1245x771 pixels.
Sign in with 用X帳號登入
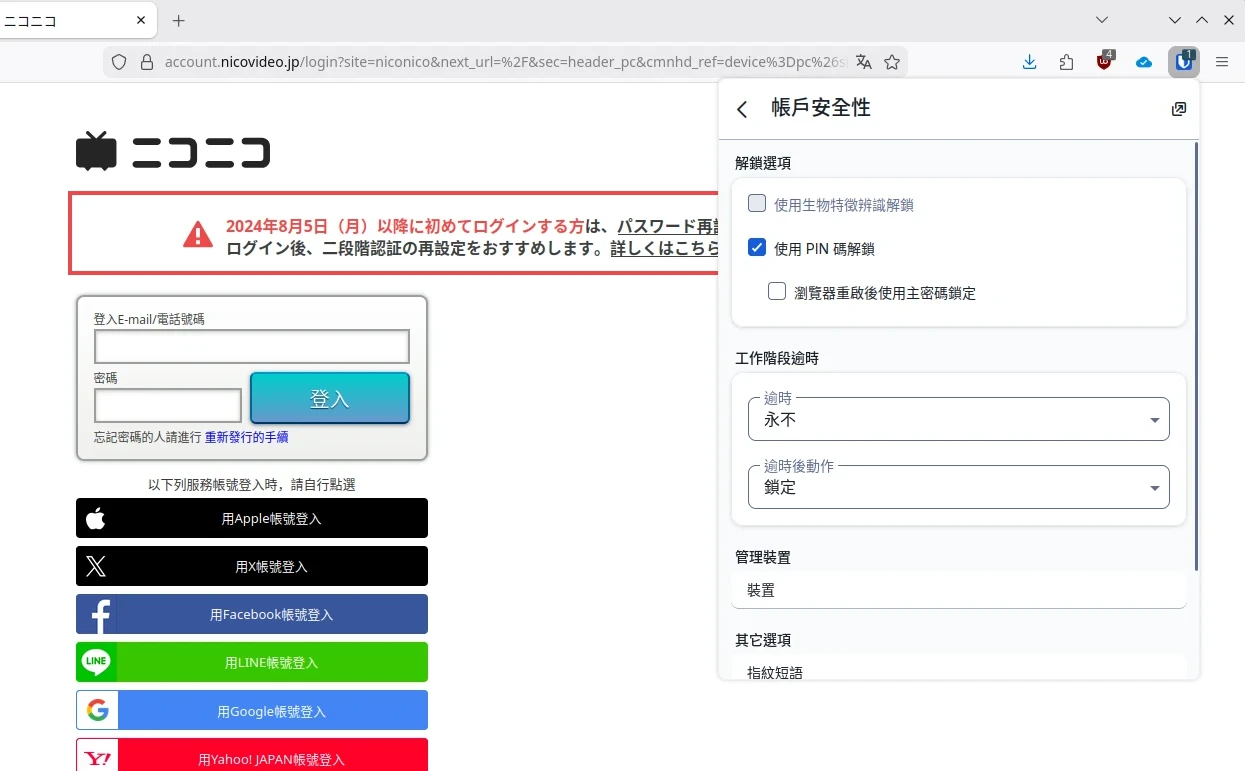[x=252, y=566]
